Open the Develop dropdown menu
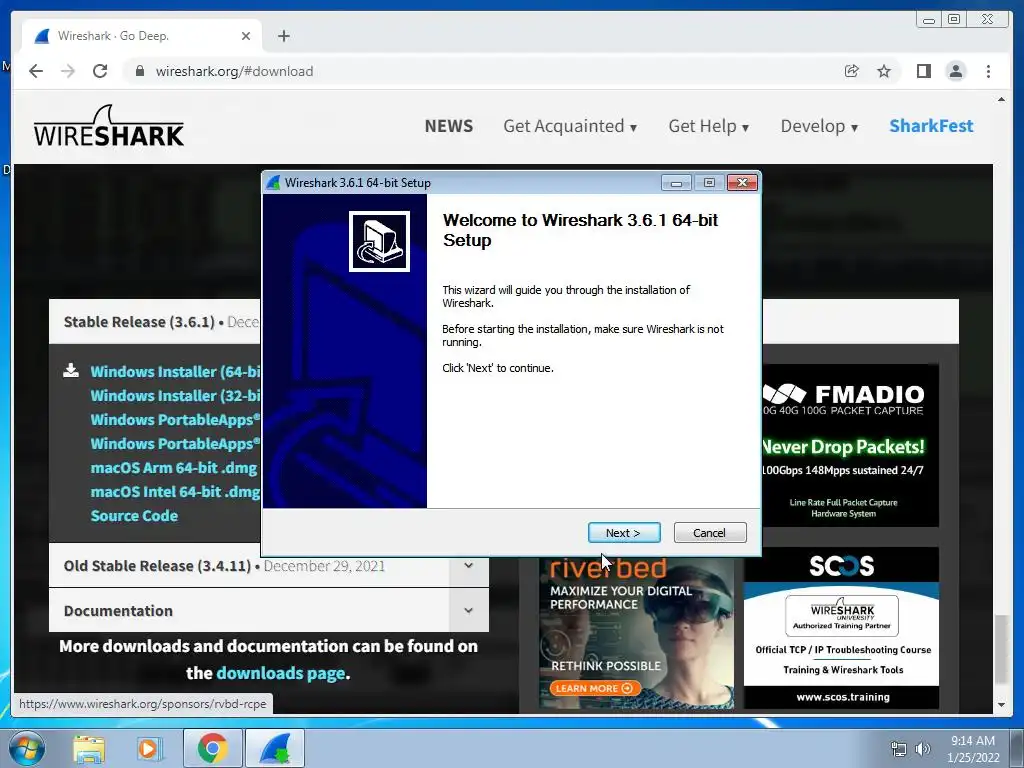The height and width of the screenshot is (768, 1024). (x=819, y=126)
